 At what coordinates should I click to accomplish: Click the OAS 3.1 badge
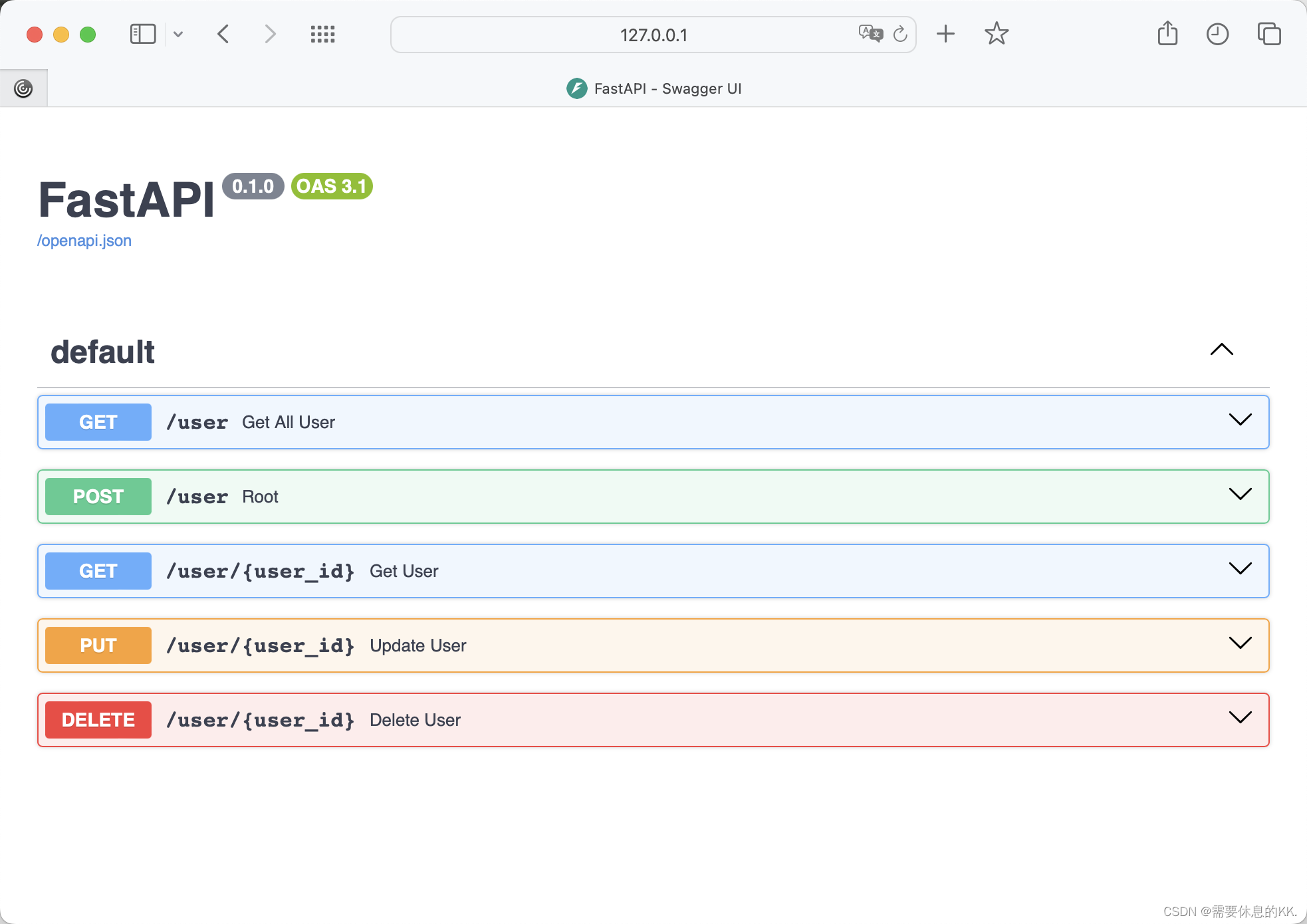[332, 186]
